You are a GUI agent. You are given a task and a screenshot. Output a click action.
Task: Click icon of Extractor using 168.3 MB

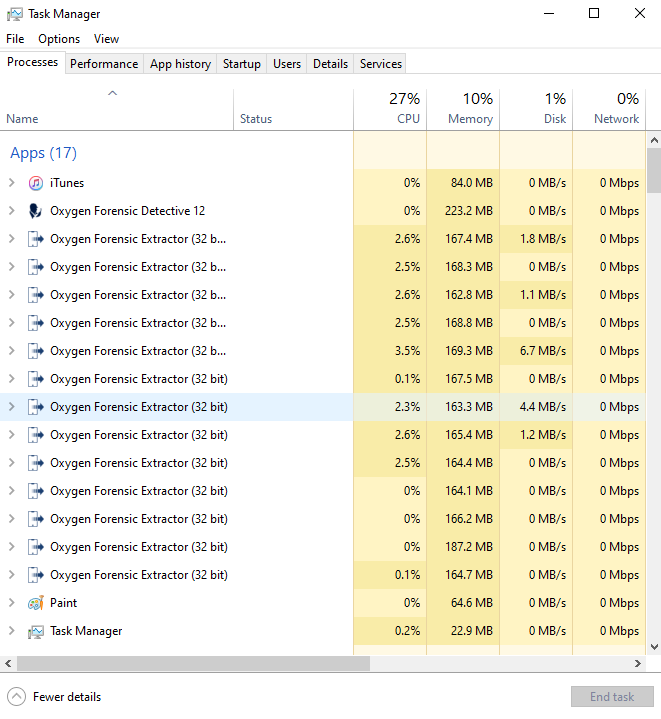click(36, 267)
